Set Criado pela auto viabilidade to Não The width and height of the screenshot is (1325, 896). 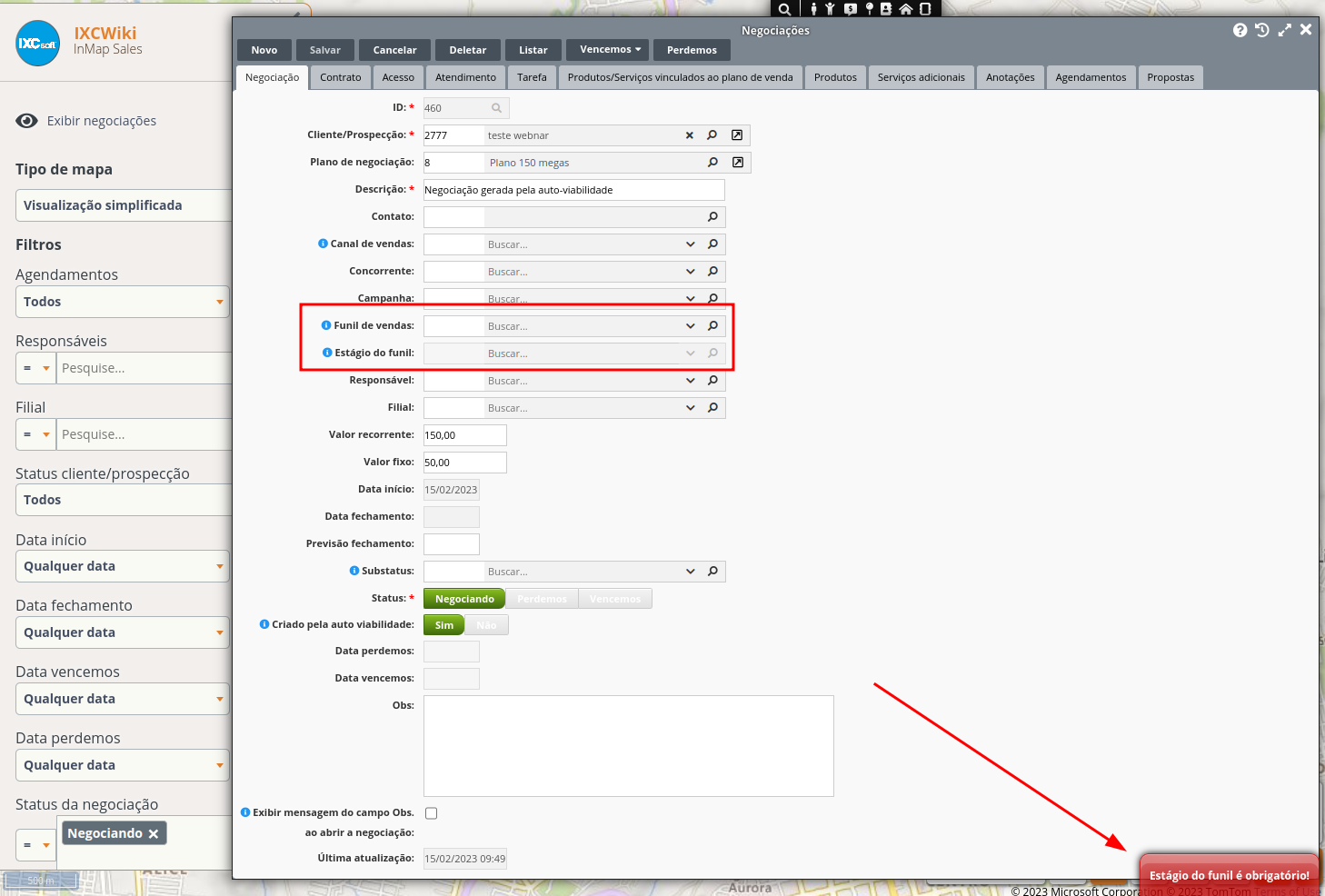[x=487, y=625]
